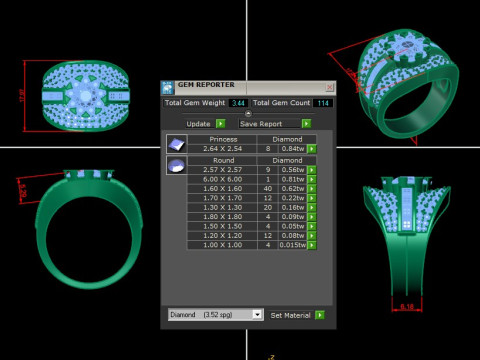The image size is (480, 360).
Task: Click the 1.00 X 1.00 size cell
Action: coord(223,245)
